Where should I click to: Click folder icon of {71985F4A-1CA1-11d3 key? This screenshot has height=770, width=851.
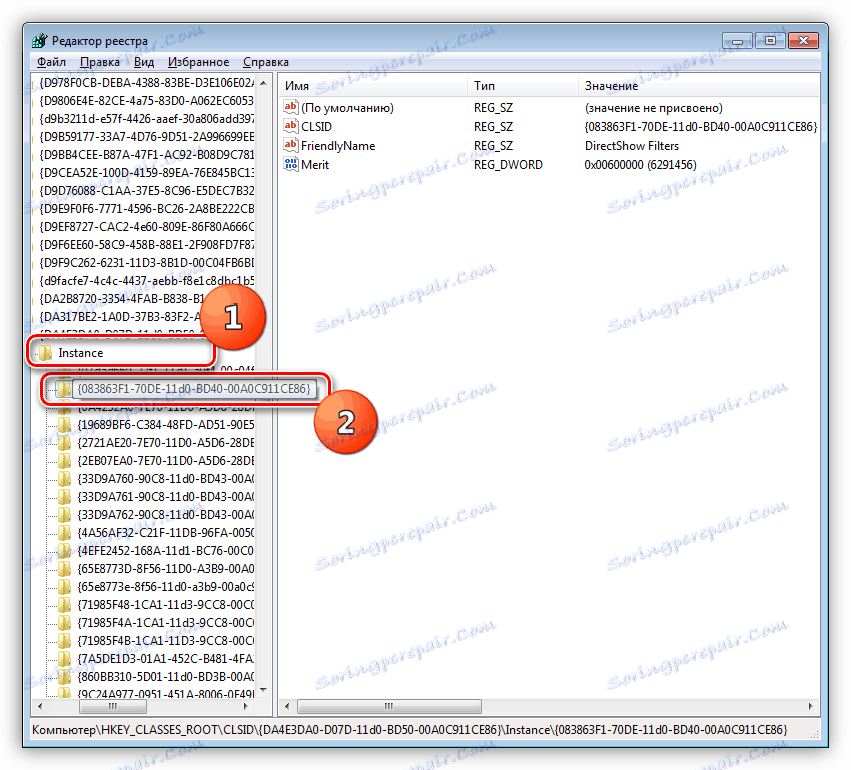64,622
